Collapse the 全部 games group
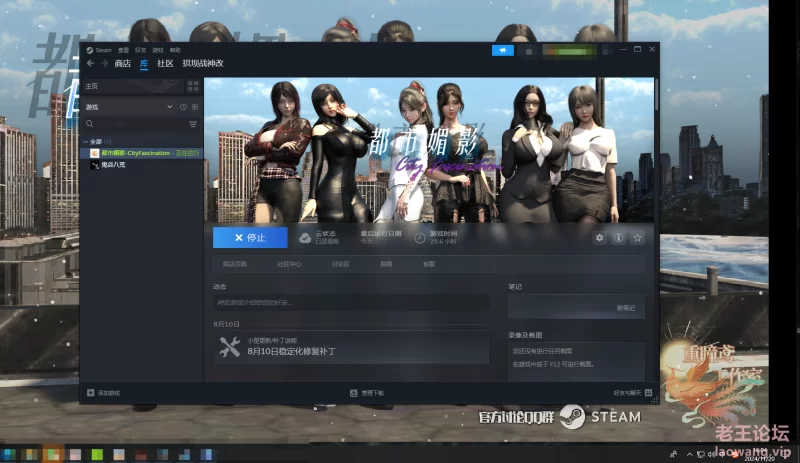800x463 pixels. tap(86, 141)
